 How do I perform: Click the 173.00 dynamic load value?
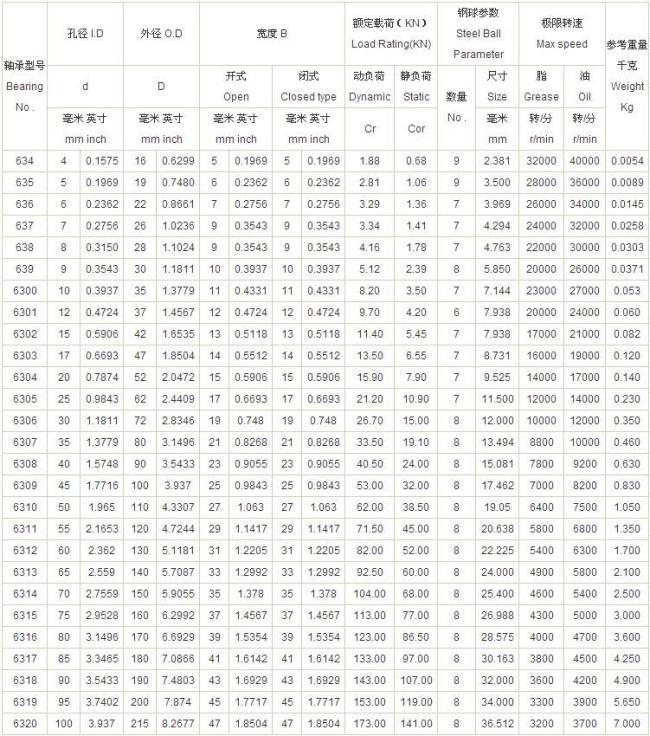click(370, 724)
